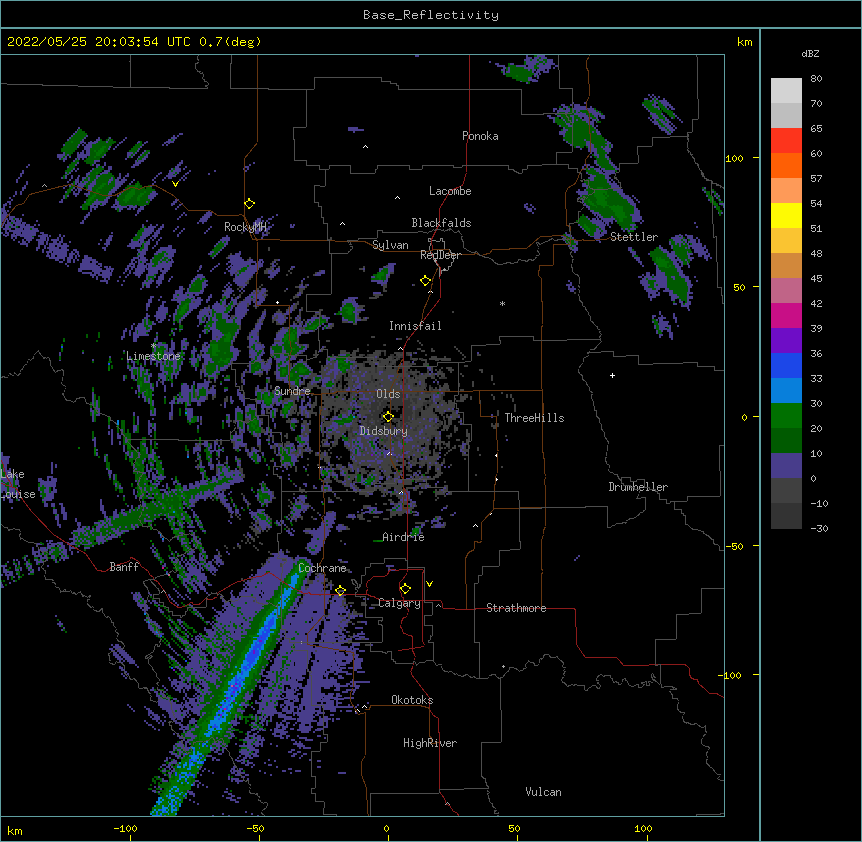Screen dimensions: 862x842
Task: Select the Lacombe label on the map
Action: pyautogui.click(x=450, y=191)
